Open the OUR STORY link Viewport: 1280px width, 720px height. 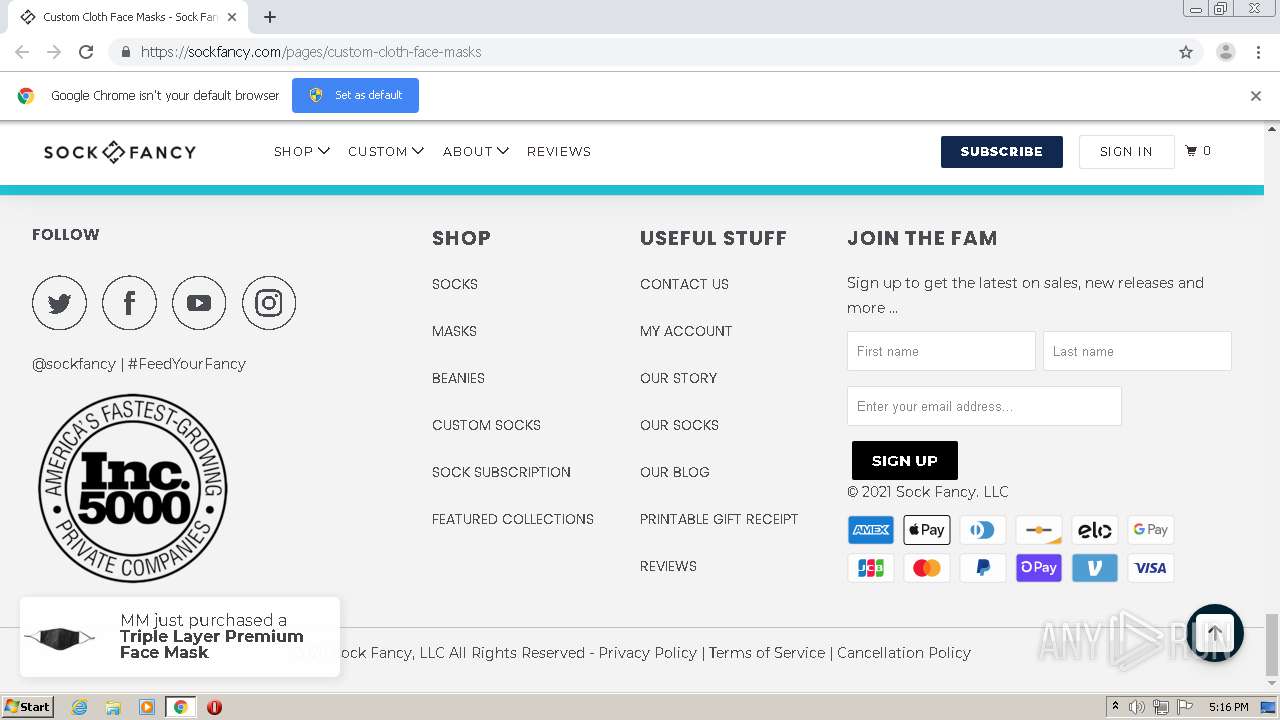click(678, 378)
